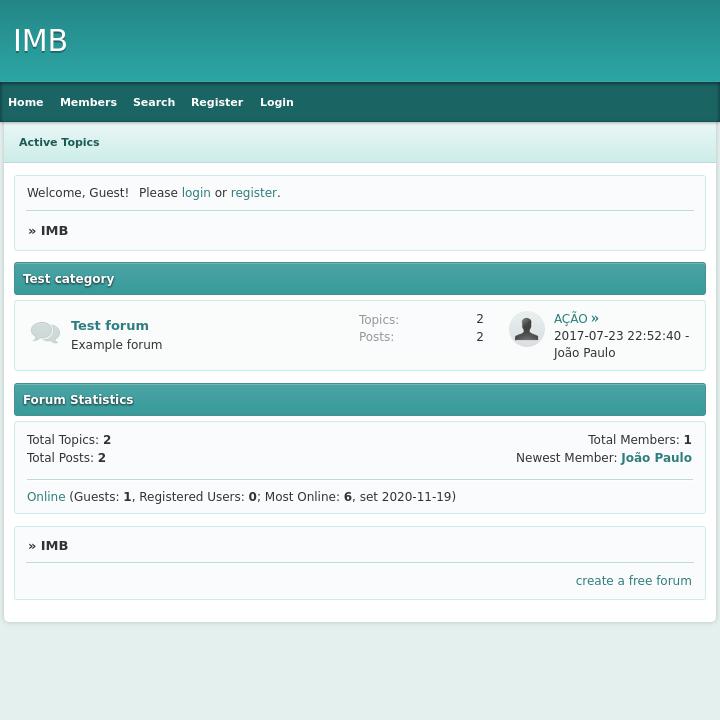720x720 pixels.
Task: Select Login in the top navigation bar
Action: coord(277,102)
